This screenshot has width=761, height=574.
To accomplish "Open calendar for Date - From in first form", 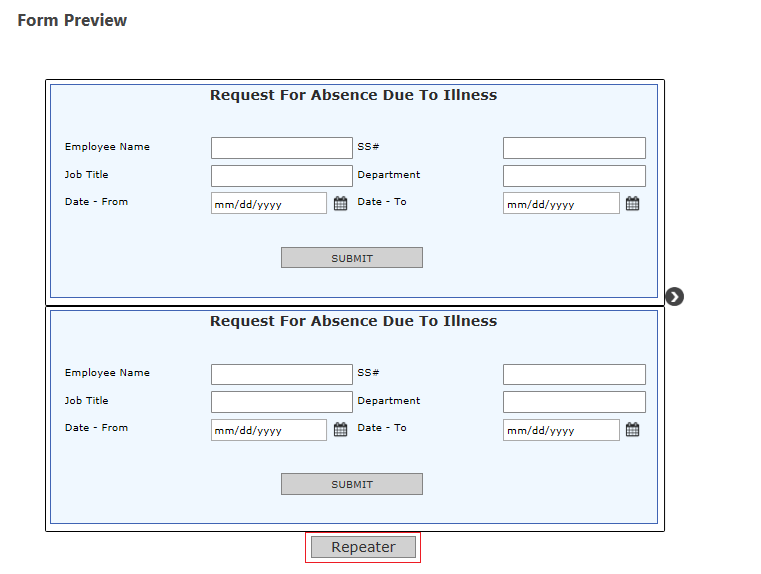I will [x=340, y=204].
